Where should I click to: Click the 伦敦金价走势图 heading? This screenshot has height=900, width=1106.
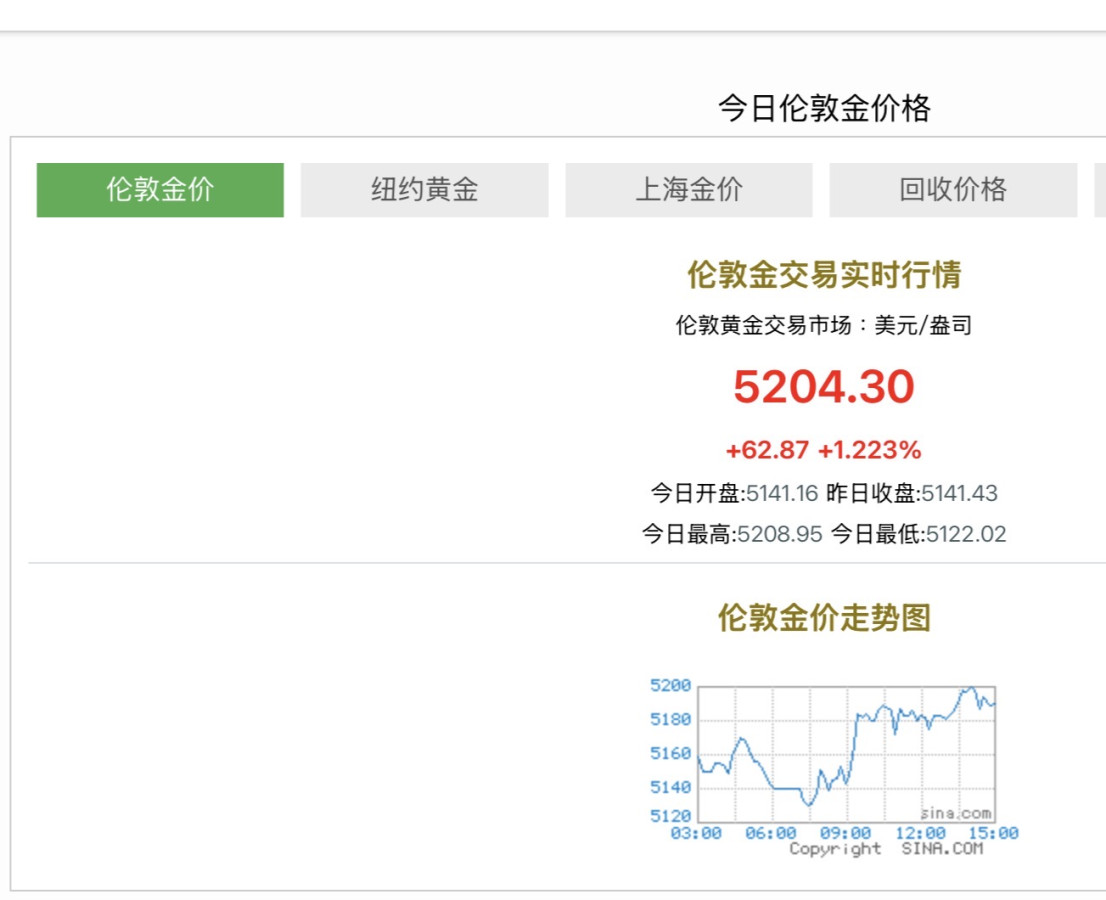(x=825, y=617)
